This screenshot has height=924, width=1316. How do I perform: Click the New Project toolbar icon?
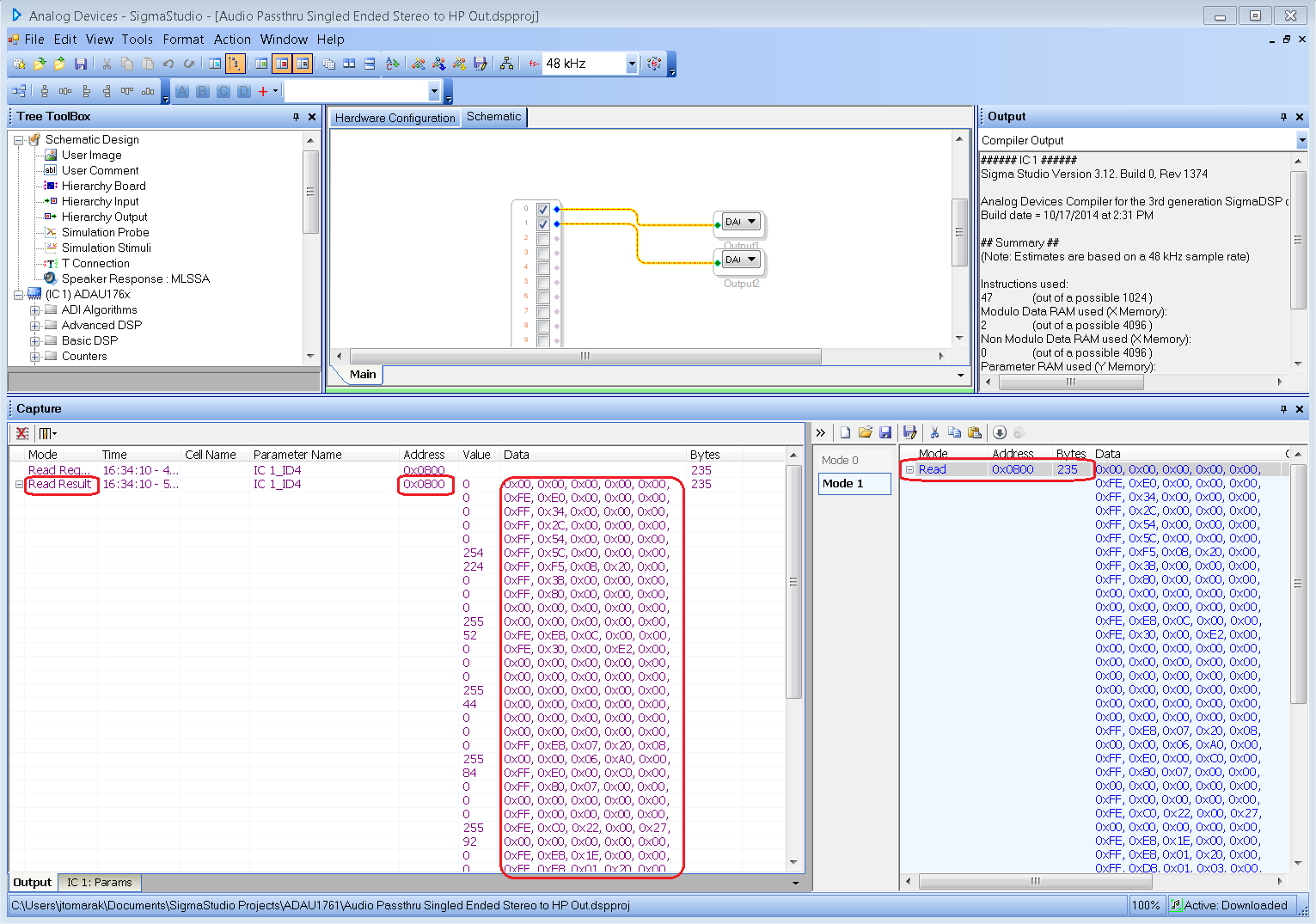point(19,64)
